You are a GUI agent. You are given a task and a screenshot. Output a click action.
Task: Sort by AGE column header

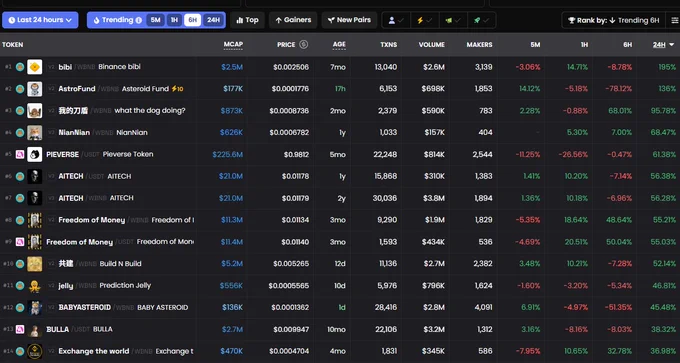[339, 45]
